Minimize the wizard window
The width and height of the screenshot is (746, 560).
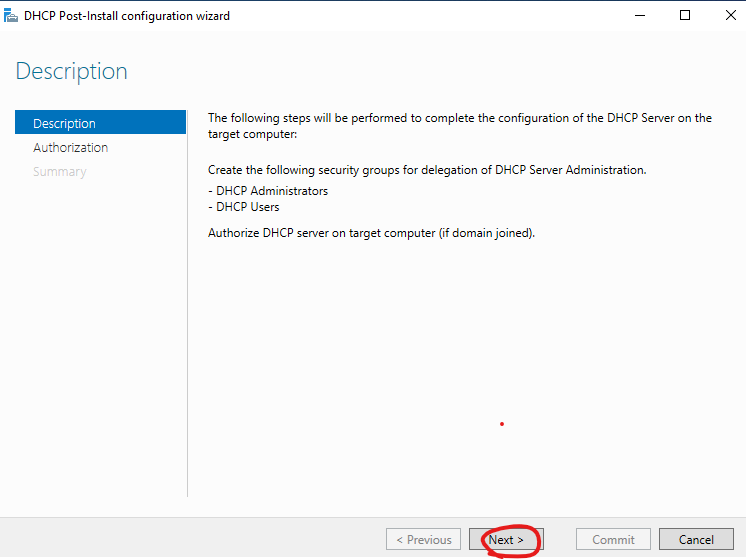pos(640,15)
